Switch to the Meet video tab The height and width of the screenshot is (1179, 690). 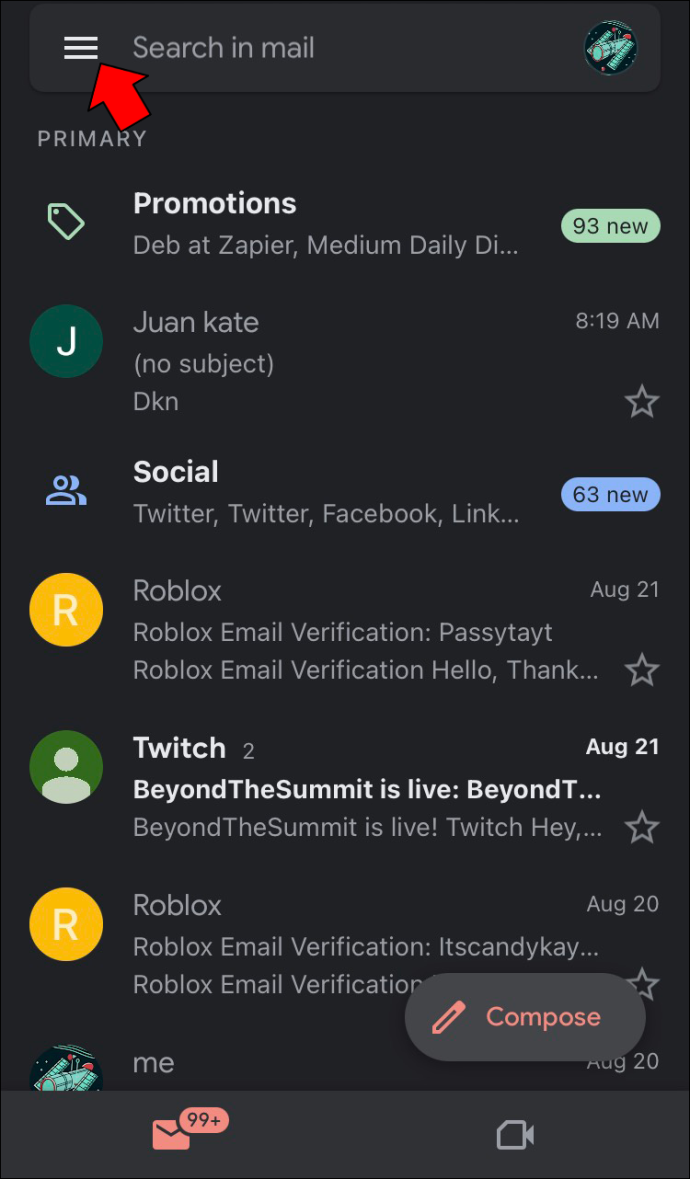click(516, 1135)
